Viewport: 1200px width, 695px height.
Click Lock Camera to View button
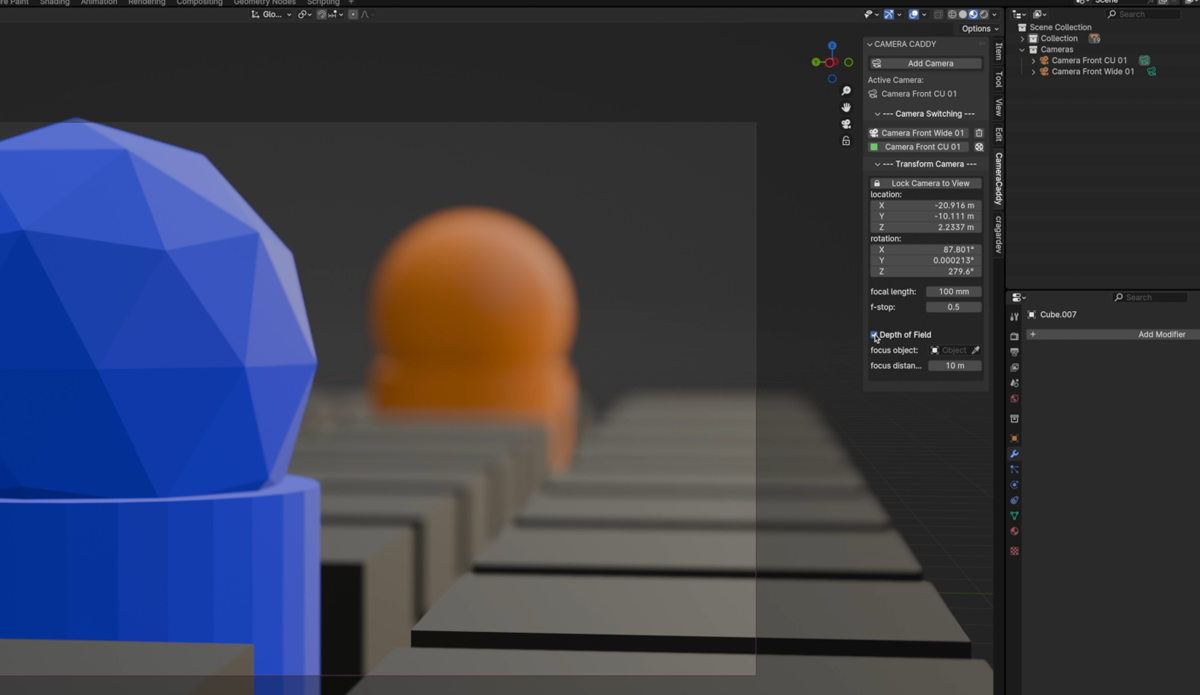tap(925, 183)
